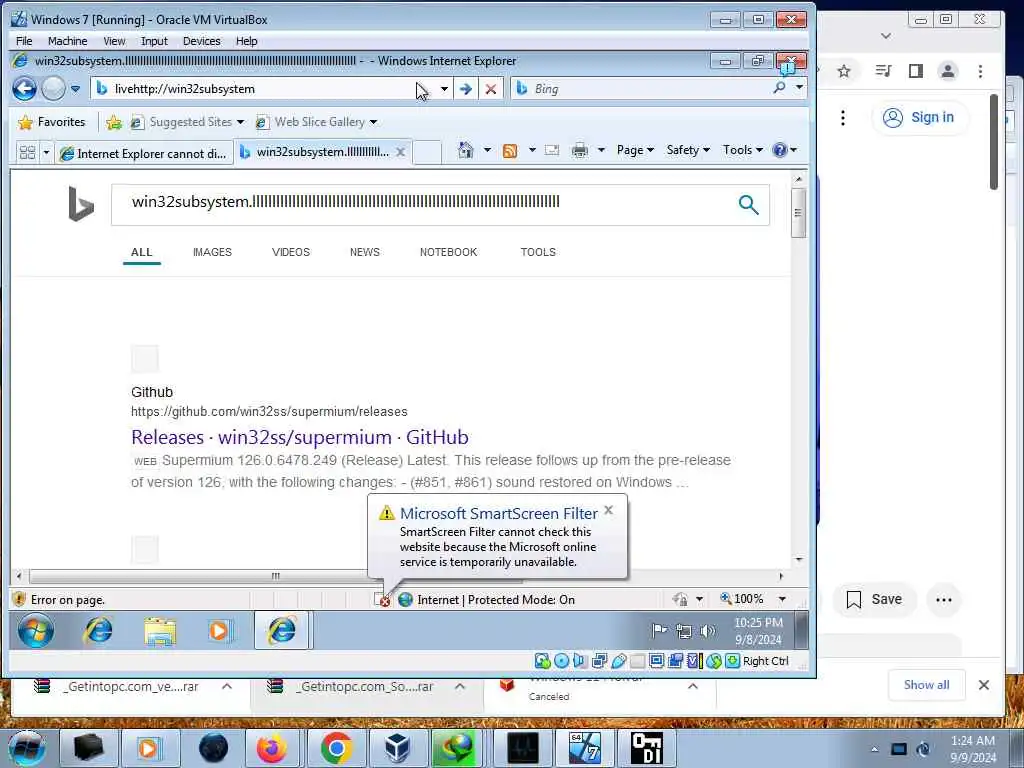This screenshot has height=768, width=1024.
Task: Click the IE Back navigation button
Action: [24, 88]
